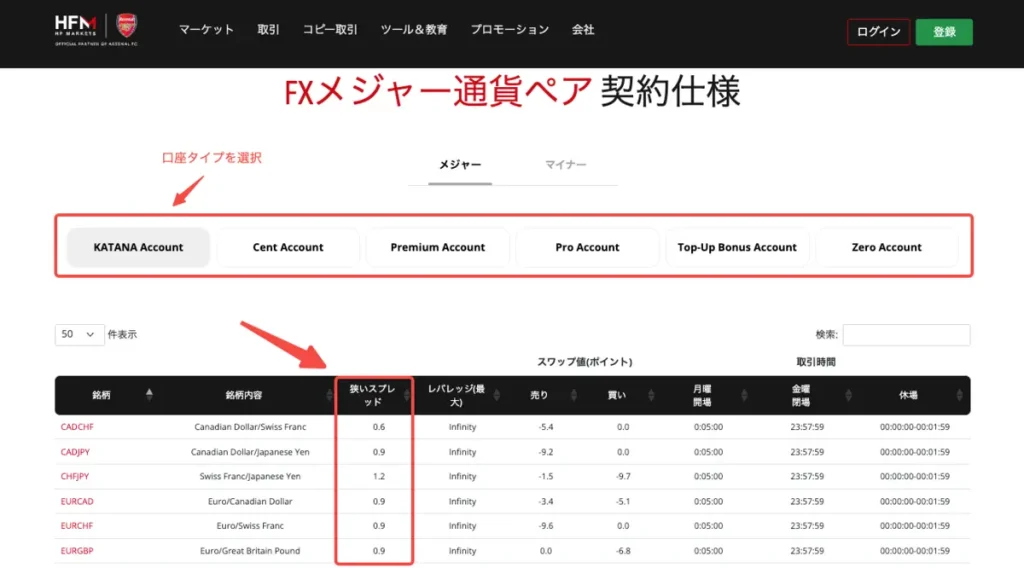Click CADJPY sell swap -9.2

tap(546, 452)
